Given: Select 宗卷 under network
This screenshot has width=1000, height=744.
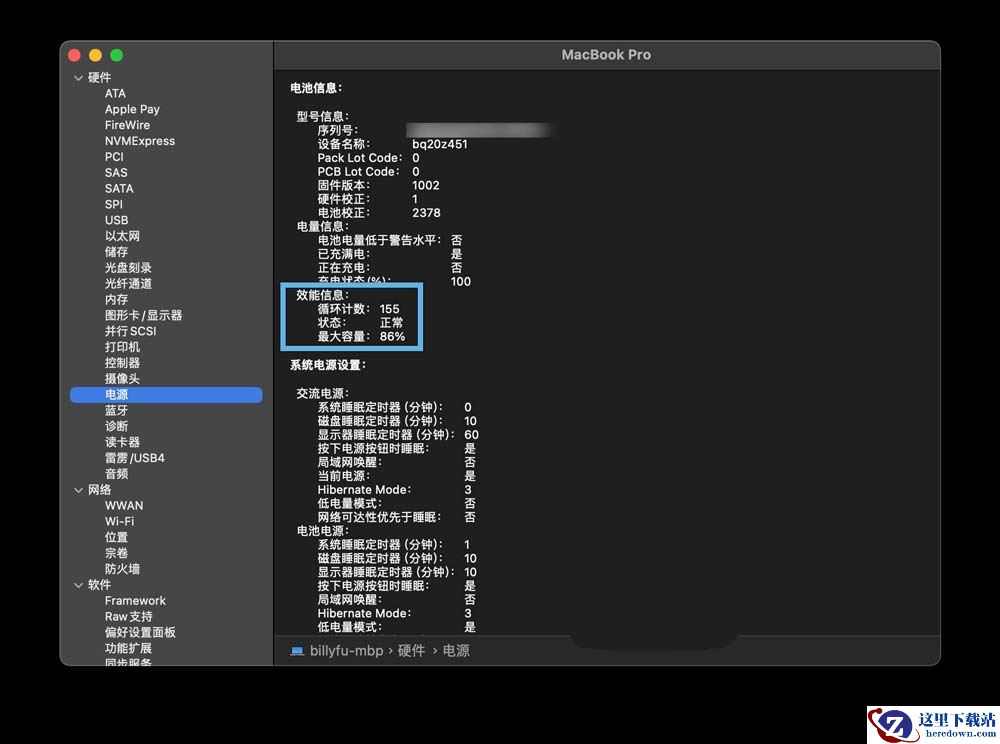Looking at the screenshot, I should pos(116,553).
